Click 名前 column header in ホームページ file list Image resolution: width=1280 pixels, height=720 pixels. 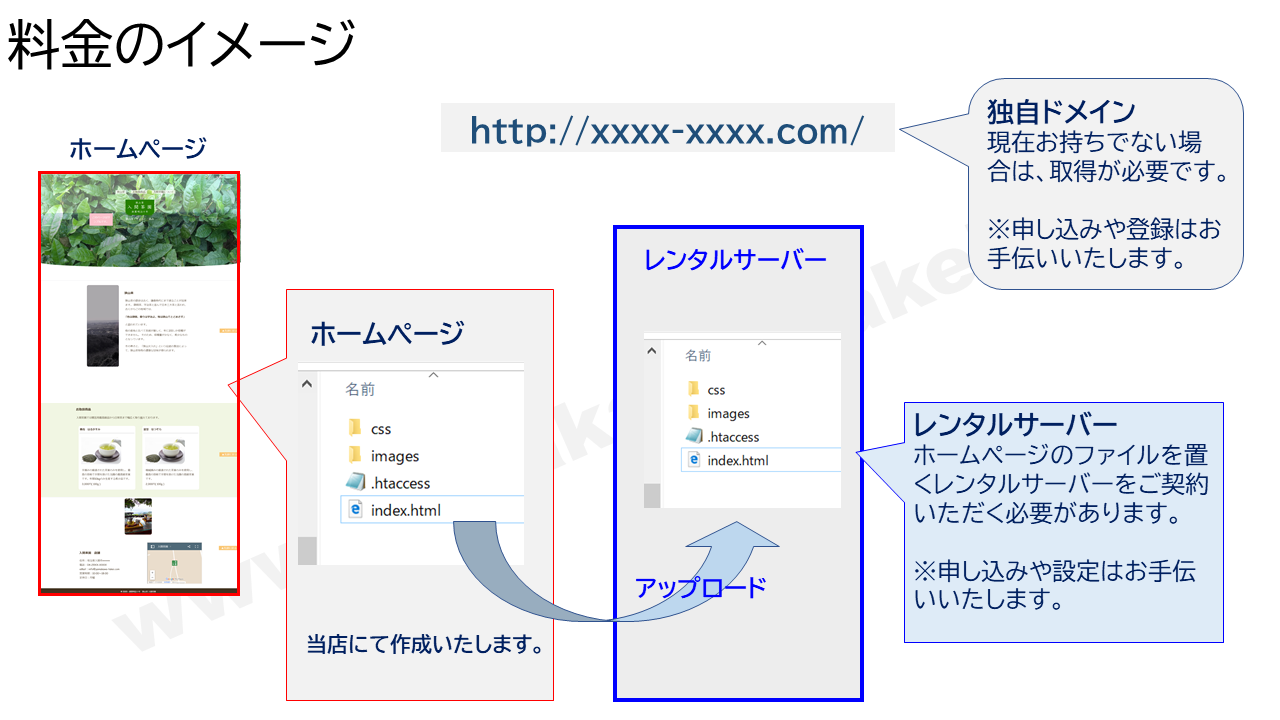click(360, 390)
